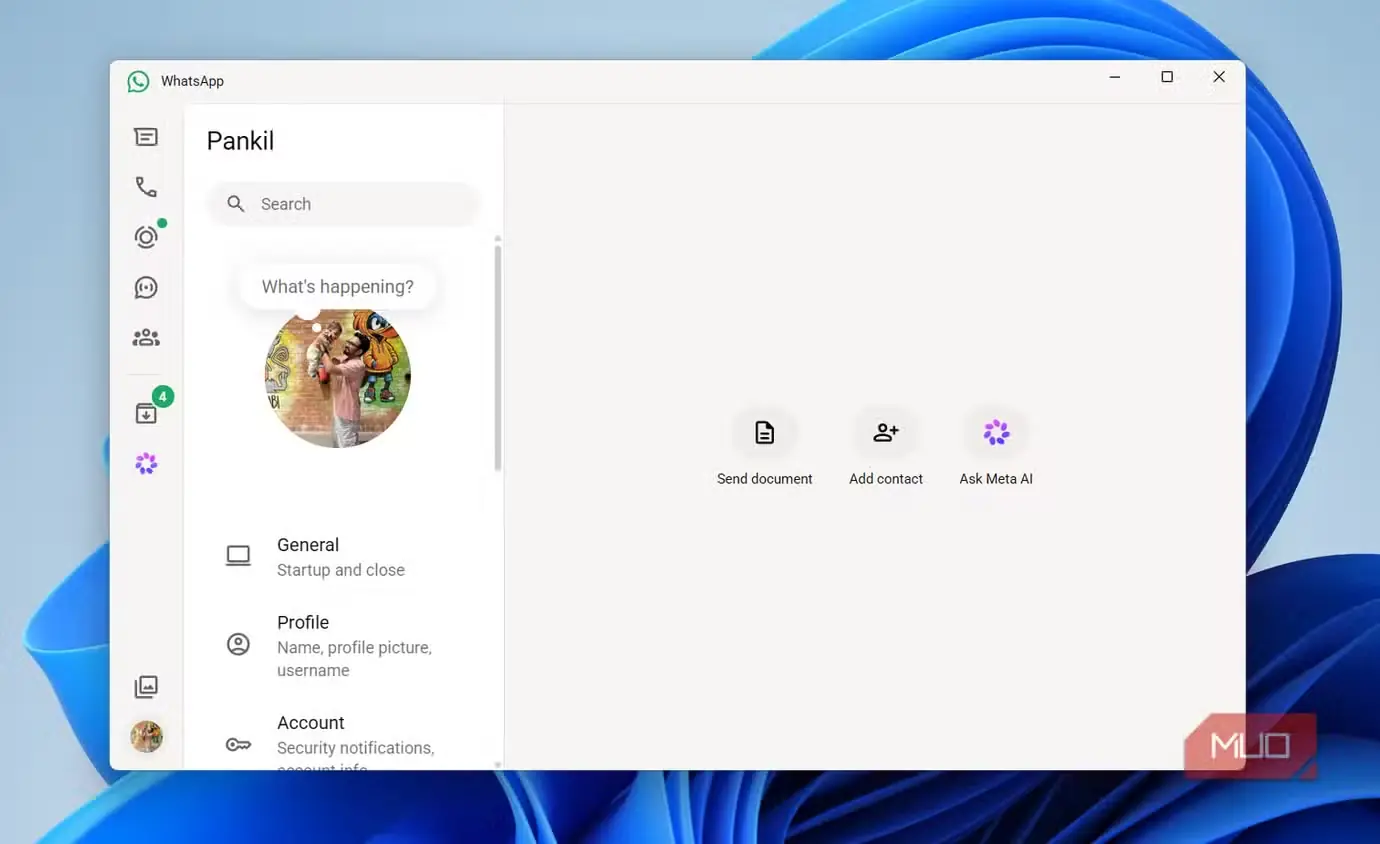Open Profile settings
The image size is (1380, 844).
click(x=343, y=645)
